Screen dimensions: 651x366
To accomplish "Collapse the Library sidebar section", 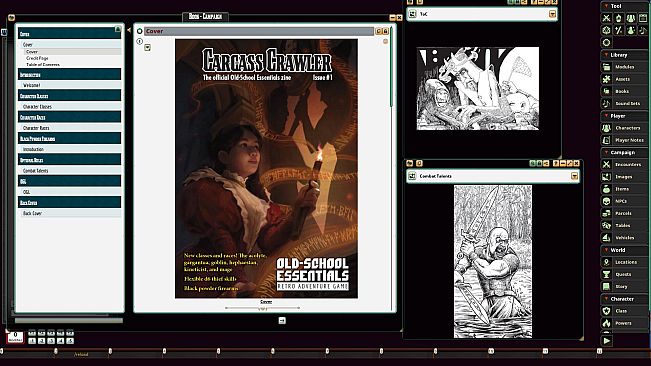I will click(624, 55).
